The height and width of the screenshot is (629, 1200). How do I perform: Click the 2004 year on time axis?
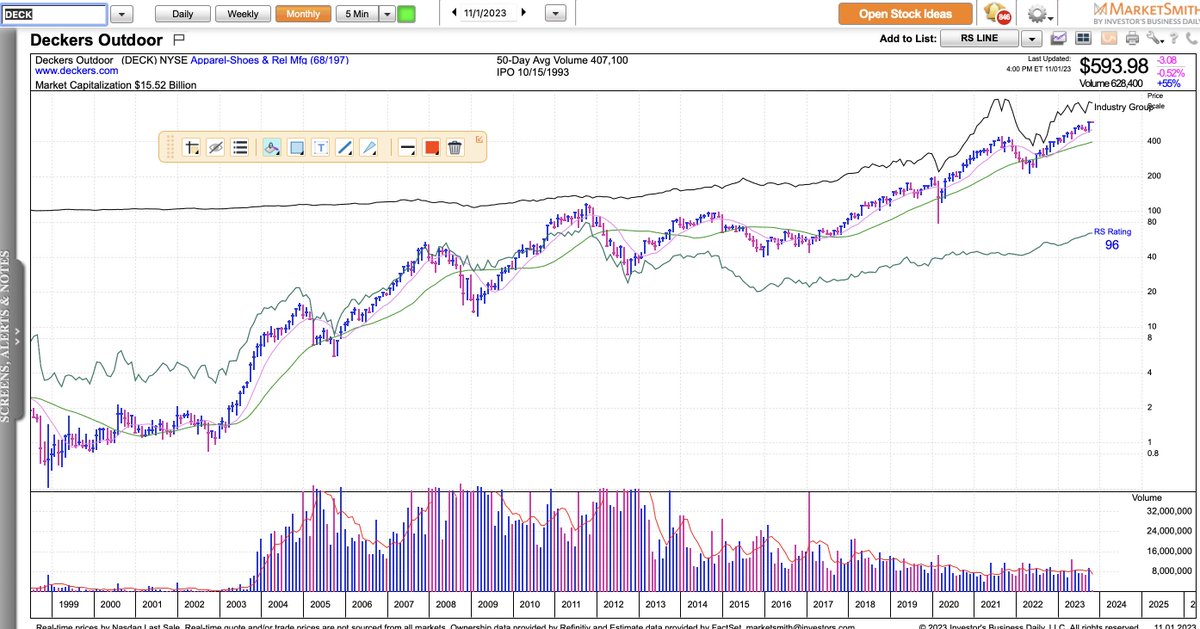[x=277, y=605]
